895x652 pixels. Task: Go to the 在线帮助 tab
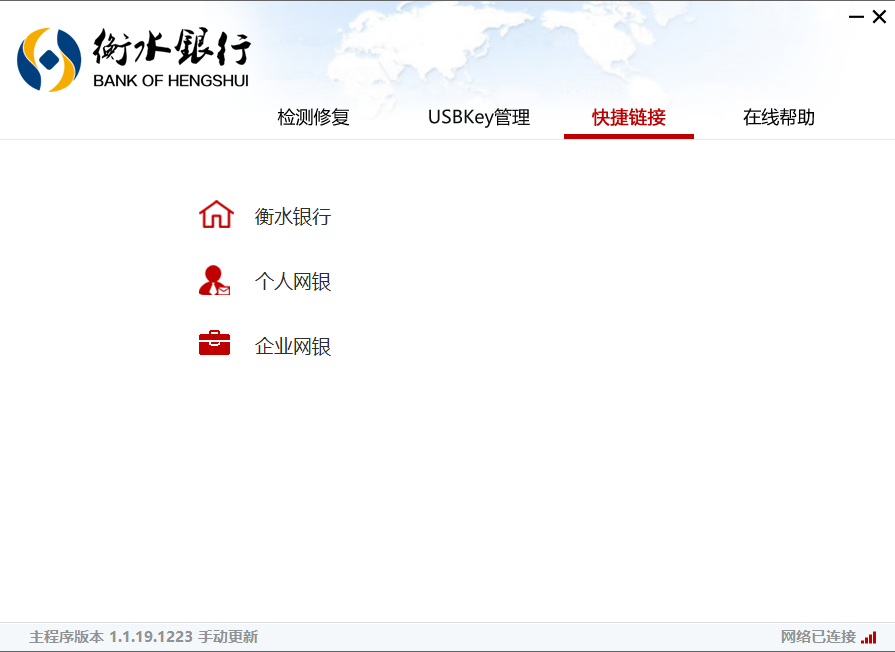click(778, 117)
